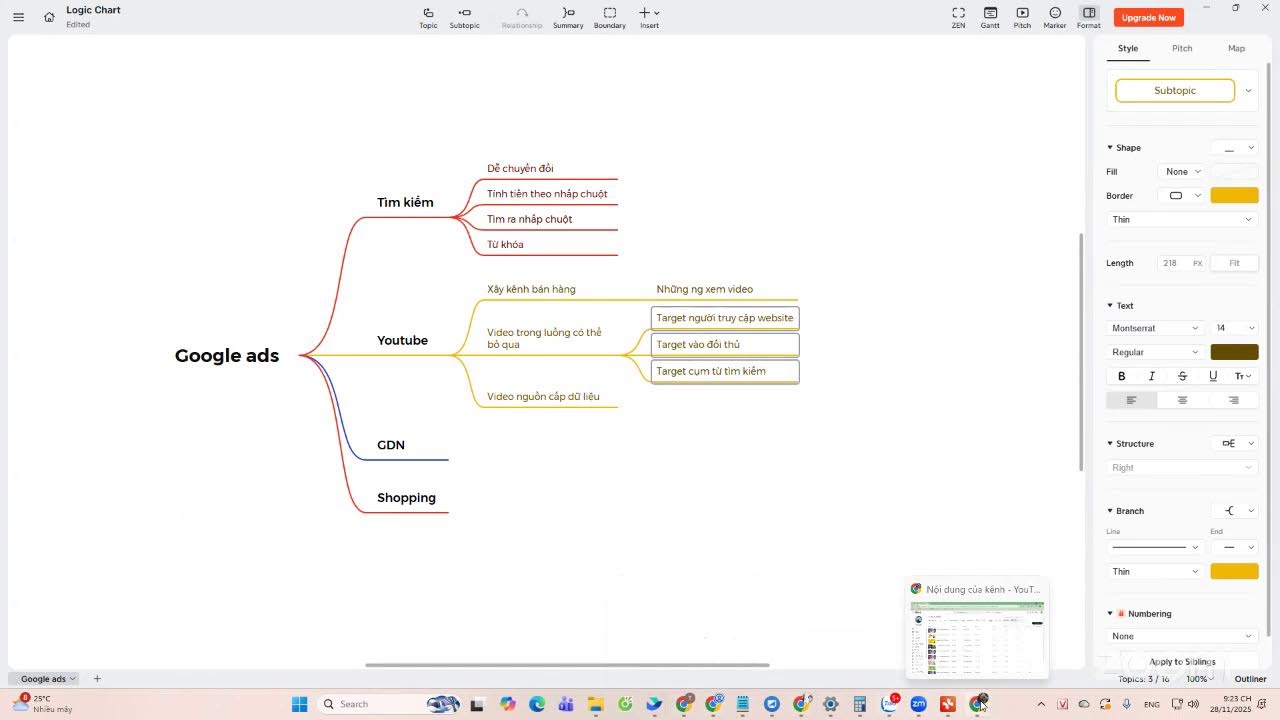
Task: Open the font size 14 dropdown
Action: [1235, 328]
